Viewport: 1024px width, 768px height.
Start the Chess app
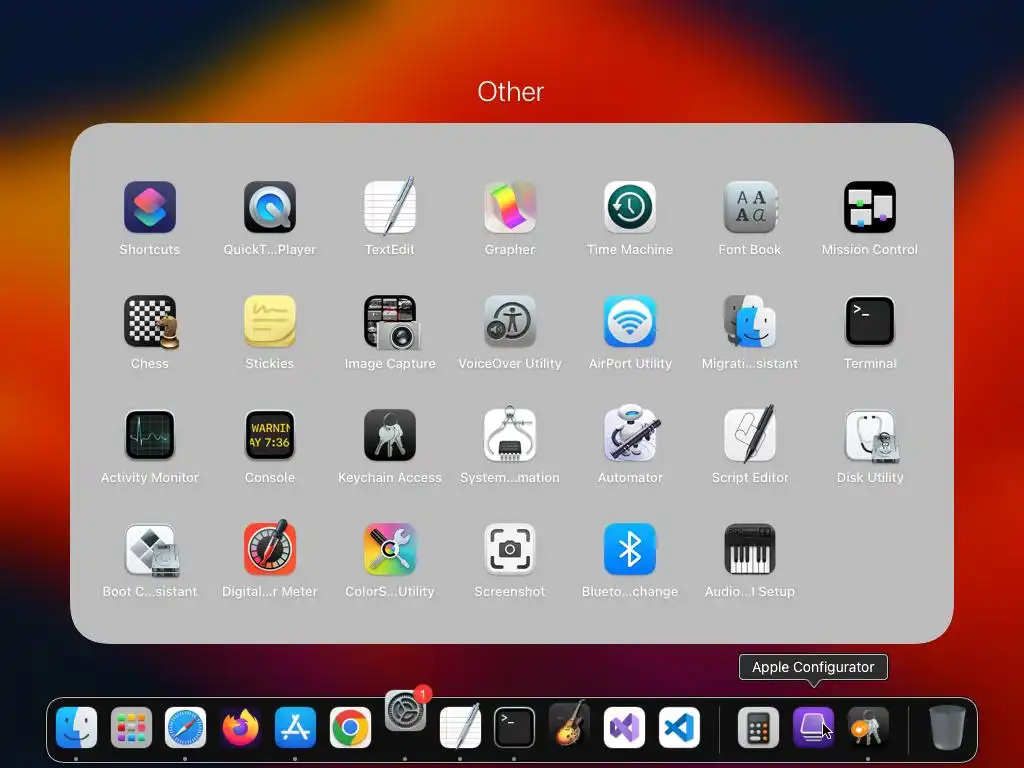(x=150, y=321)
